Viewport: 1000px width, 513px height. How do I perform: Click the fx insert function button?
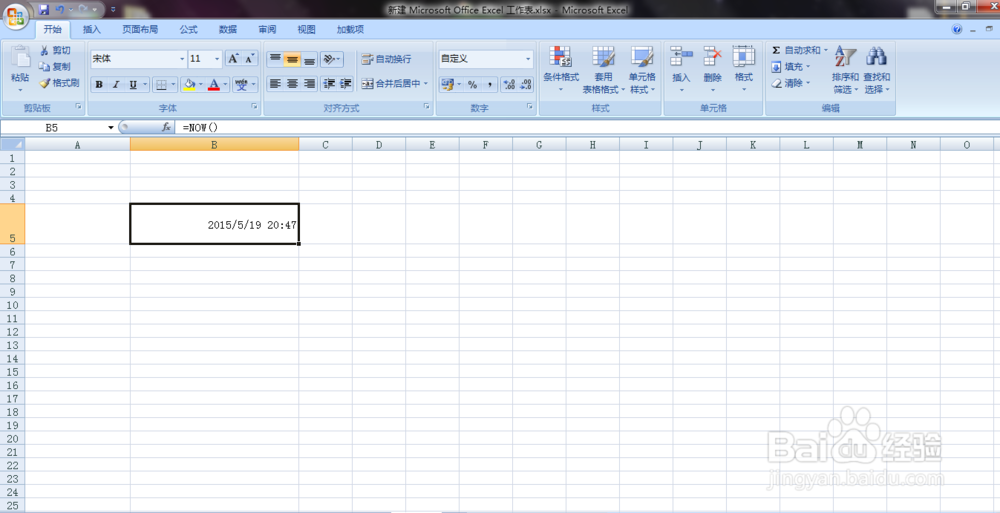click(166, 128)
